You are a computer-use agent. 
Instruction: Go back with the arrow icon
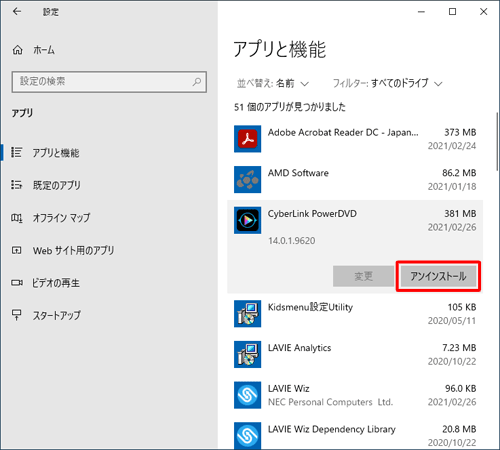(x=17, y=12)
